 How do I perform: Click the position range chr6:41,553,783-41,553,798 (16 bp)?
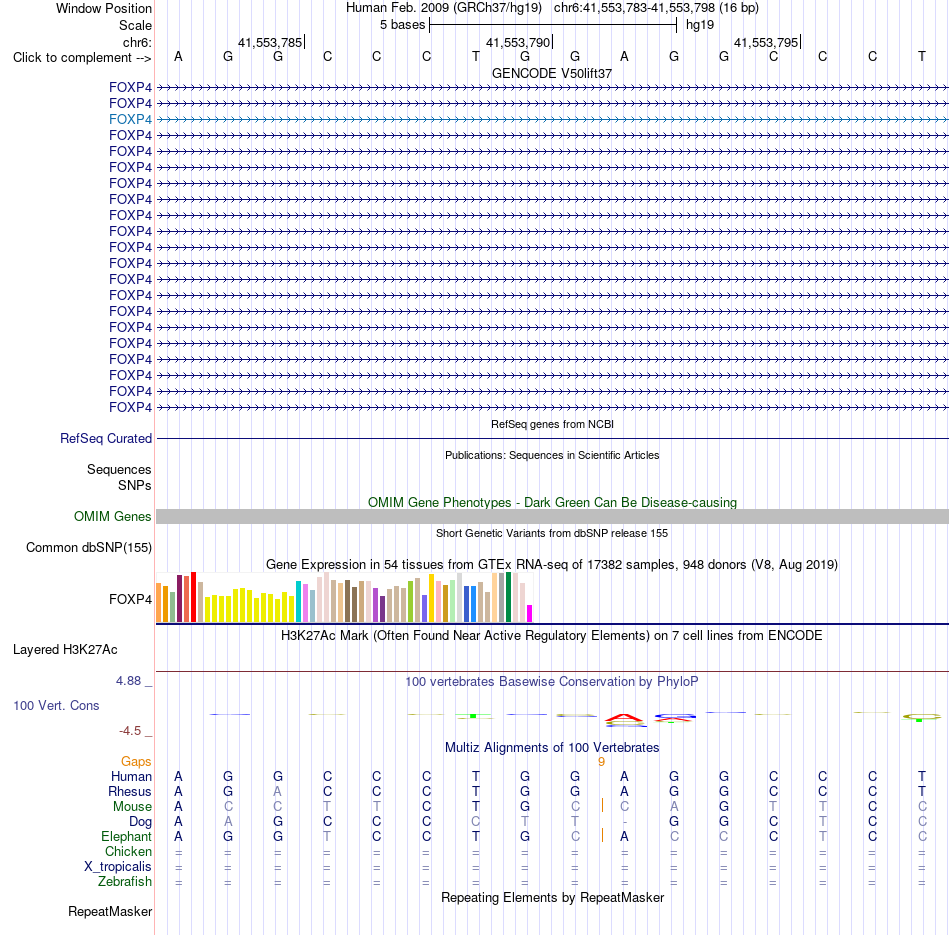tap(656, 8)
